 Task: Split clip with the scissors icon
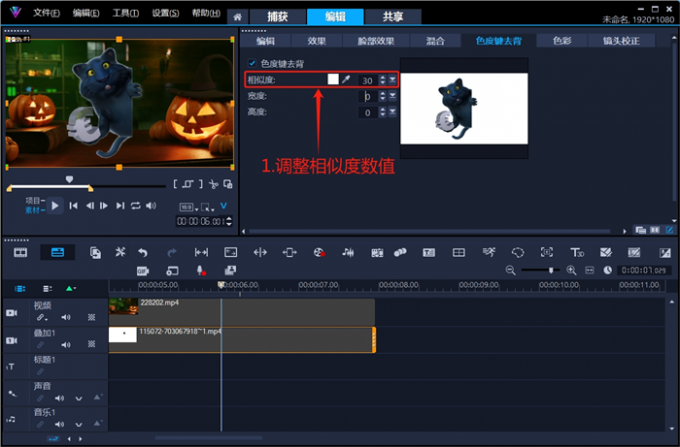[x=213, y=184]
